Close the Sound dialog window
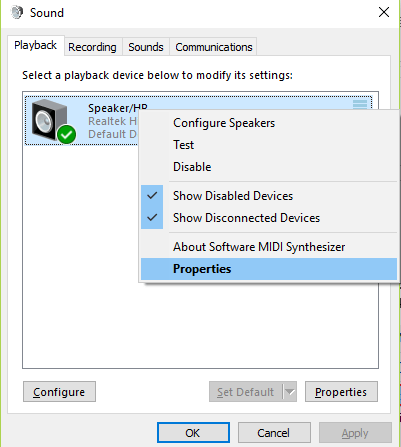The image size is (401, 447). [384, 12]
